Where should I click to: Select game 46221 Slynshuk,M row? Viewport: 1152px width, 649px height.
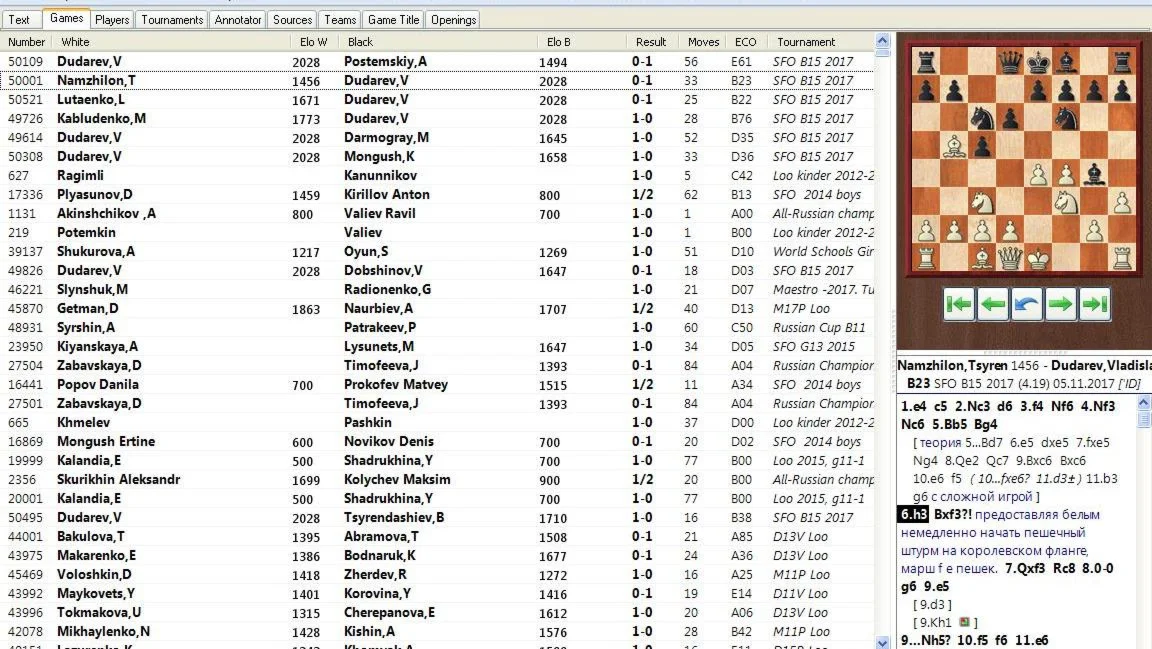[x=437, y=290]
